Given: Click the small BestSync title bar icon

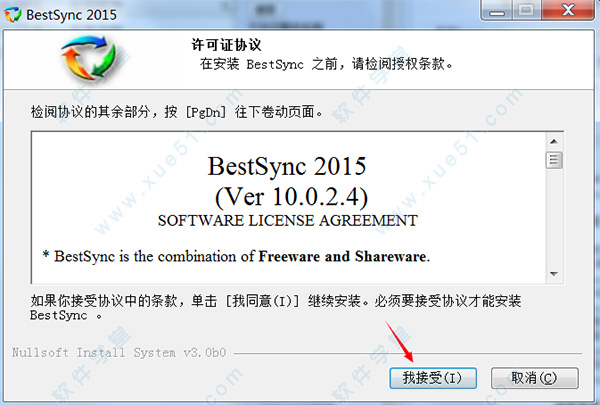Looking at the screenshot, I should (13, 14).
